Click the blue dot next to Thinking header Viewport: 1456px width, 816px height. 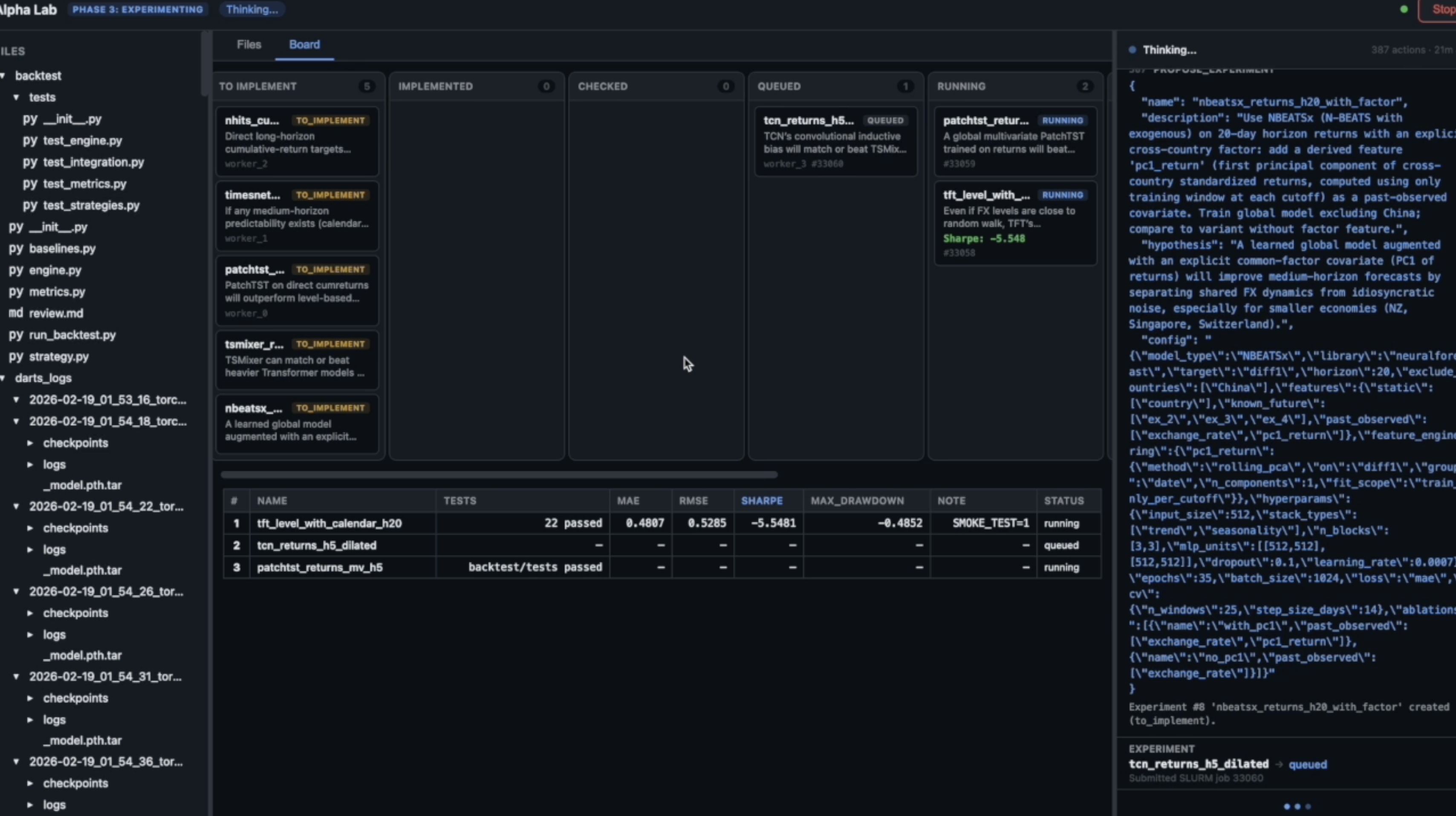(1132, 50)
